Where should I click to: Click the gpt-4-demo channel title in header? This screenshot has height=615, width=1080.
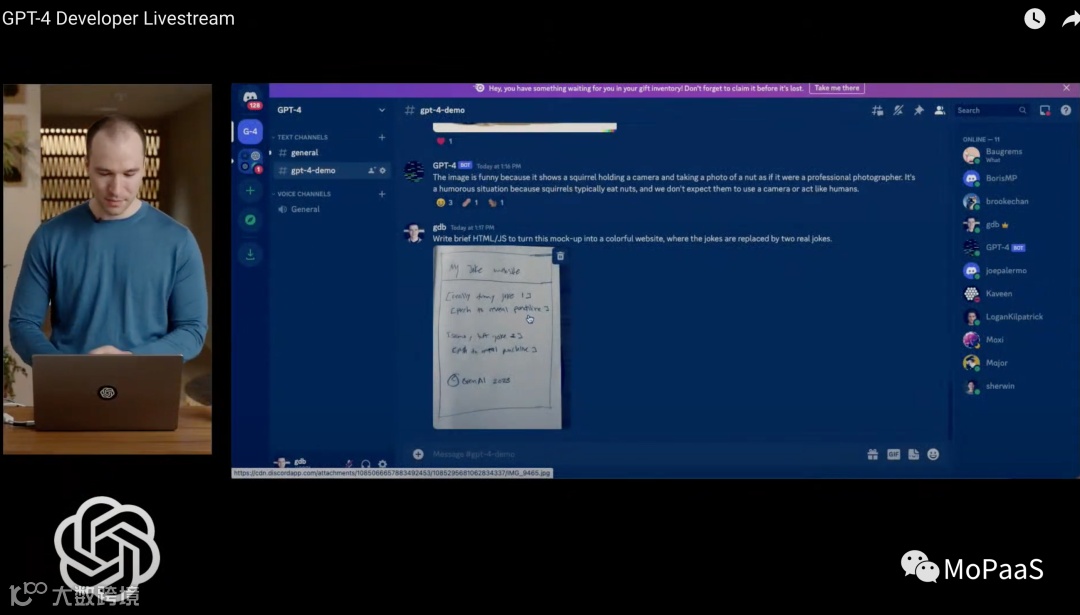(442, 110)
